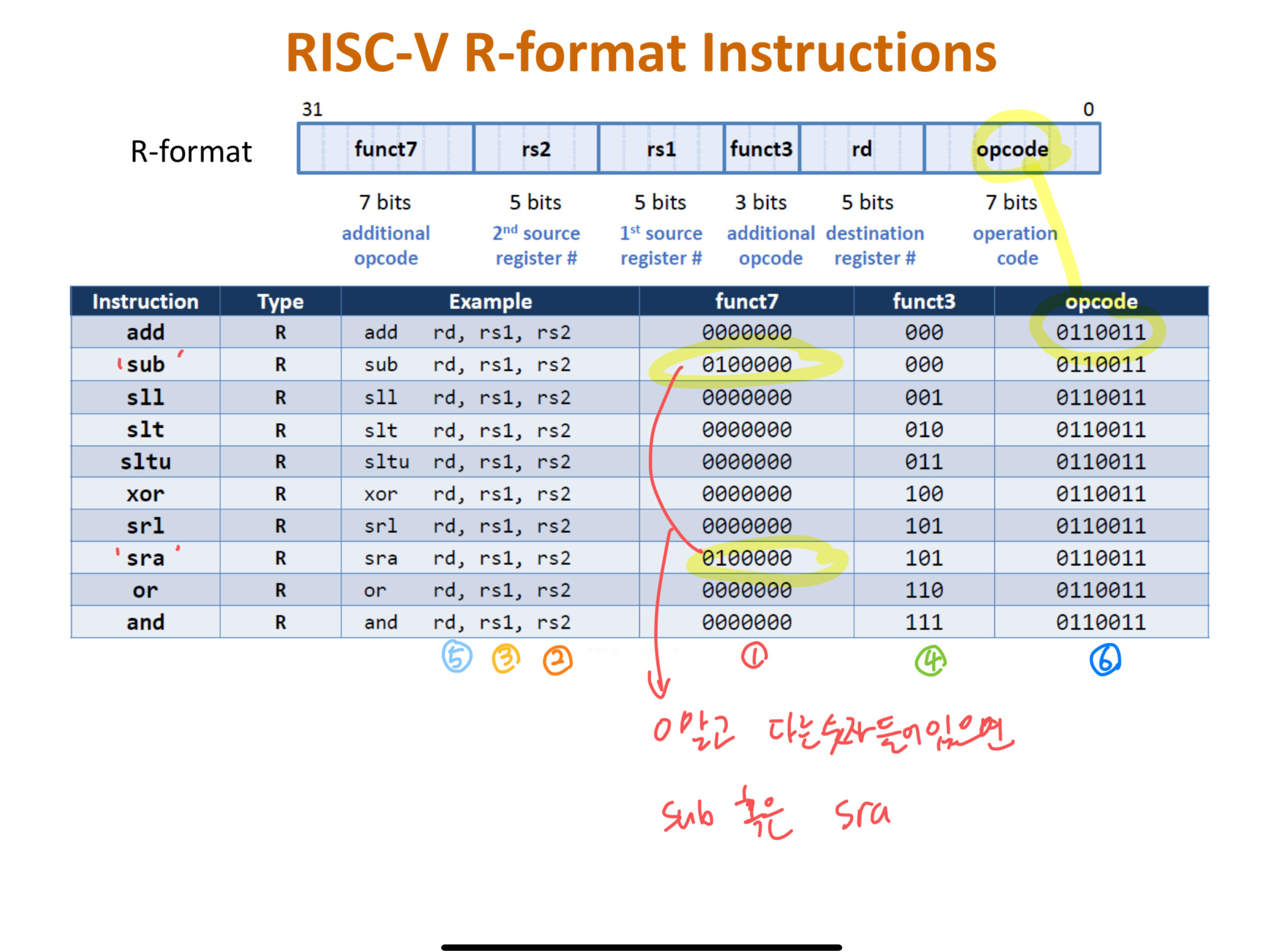
Task: Click the funct3 field in the diagram
Action: click(760, 149)
